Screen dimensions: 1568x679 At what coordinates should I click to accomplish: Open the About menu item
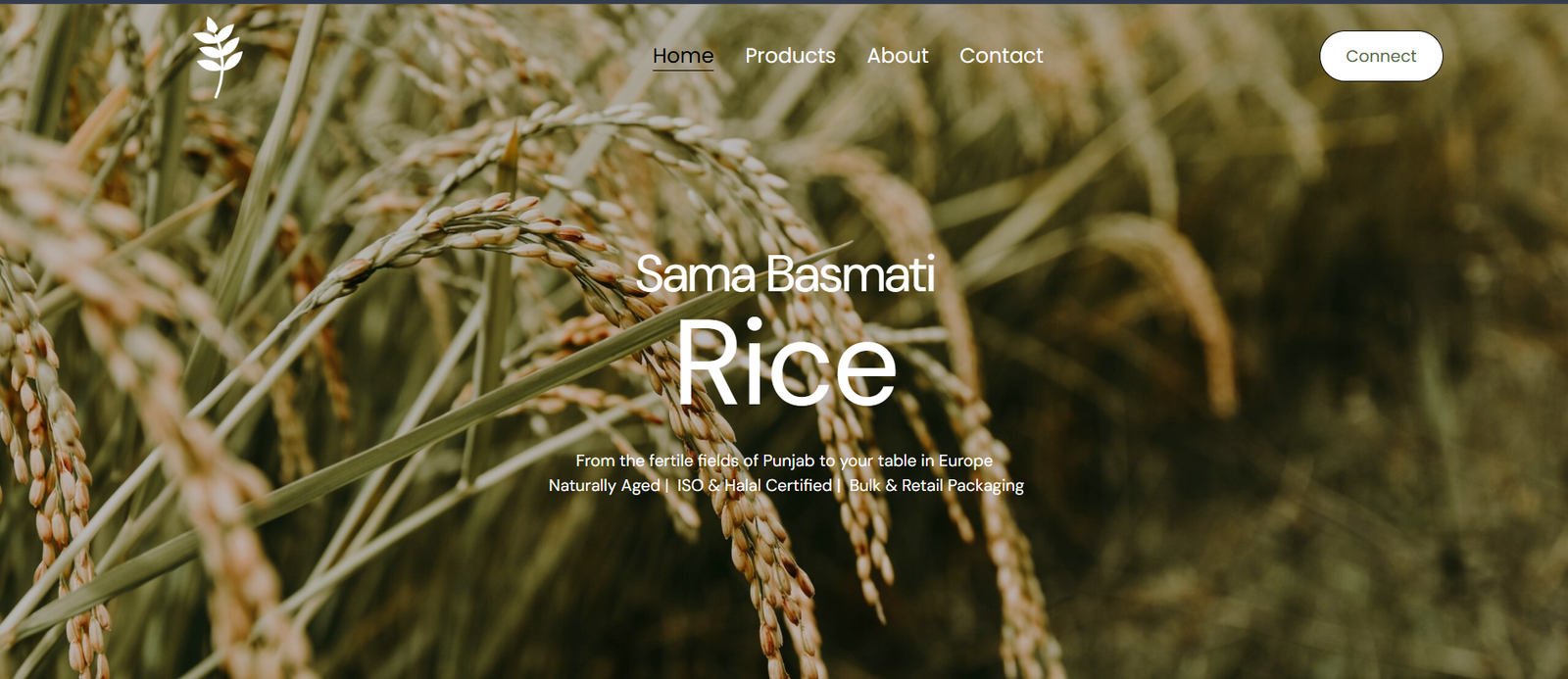[897, 56]
